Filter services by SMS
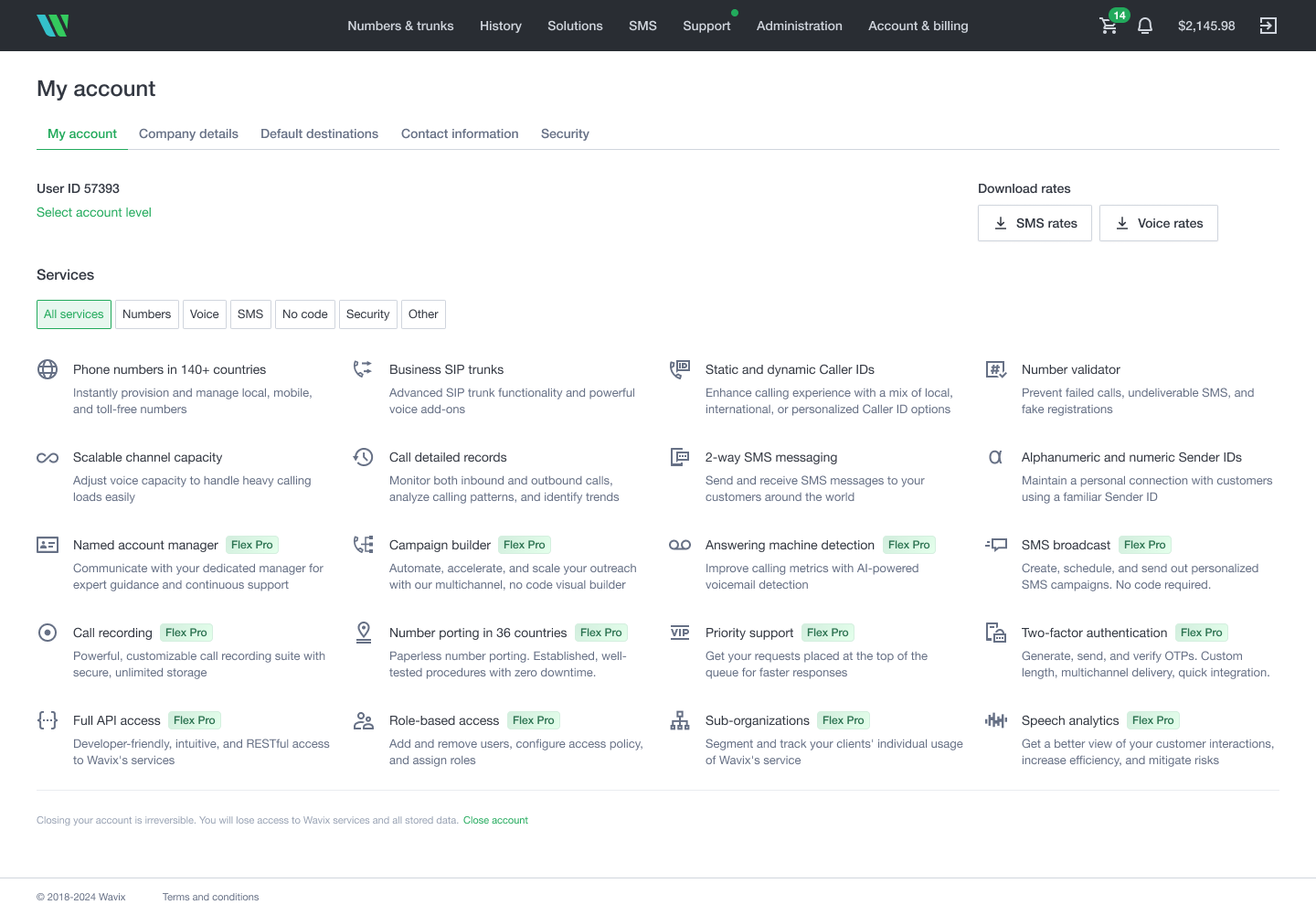This screenshot has width=1316, height=915. pos(250,314)
